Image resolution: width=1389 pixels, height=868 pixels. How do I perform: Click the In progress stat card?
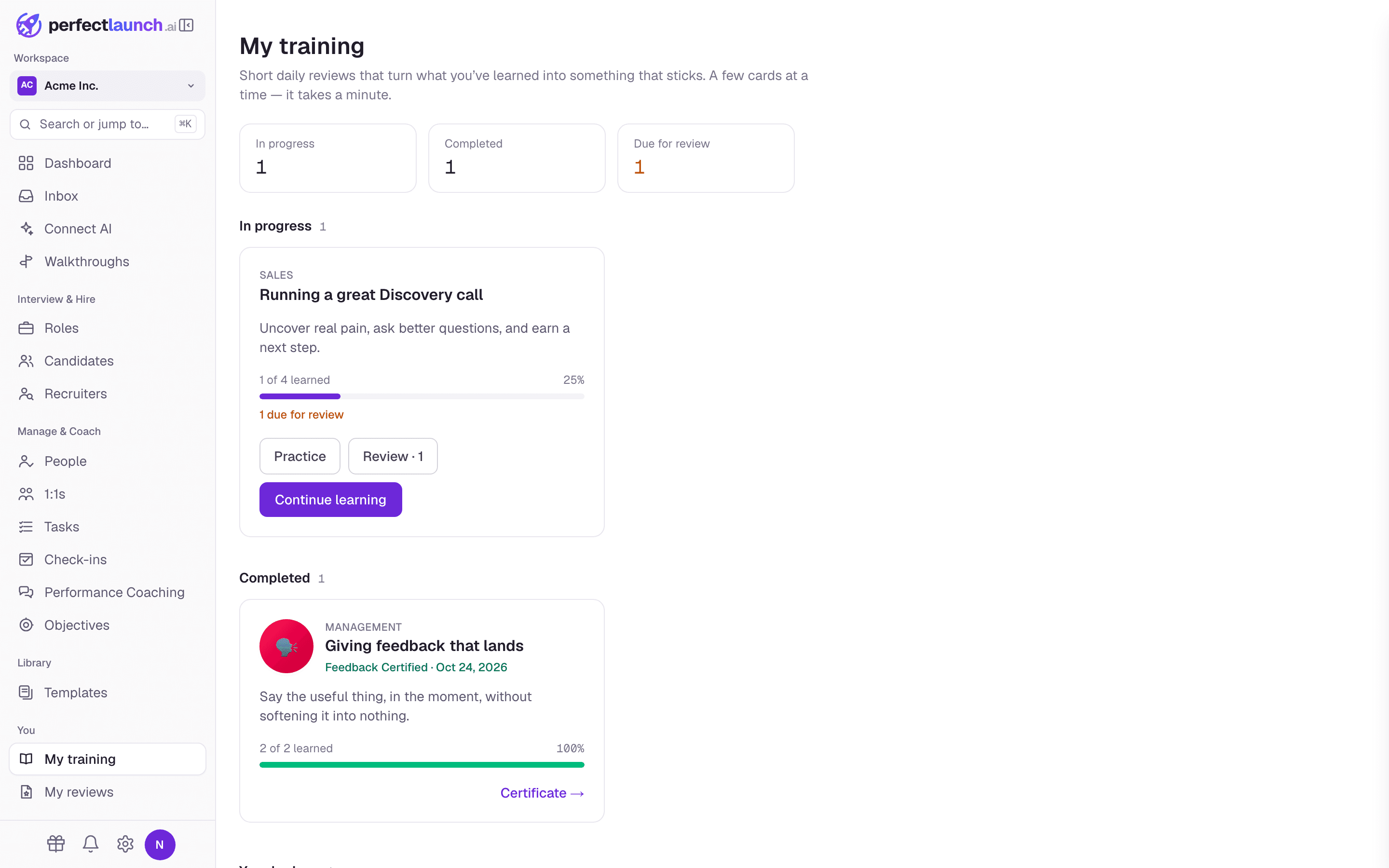pos(328,158)
